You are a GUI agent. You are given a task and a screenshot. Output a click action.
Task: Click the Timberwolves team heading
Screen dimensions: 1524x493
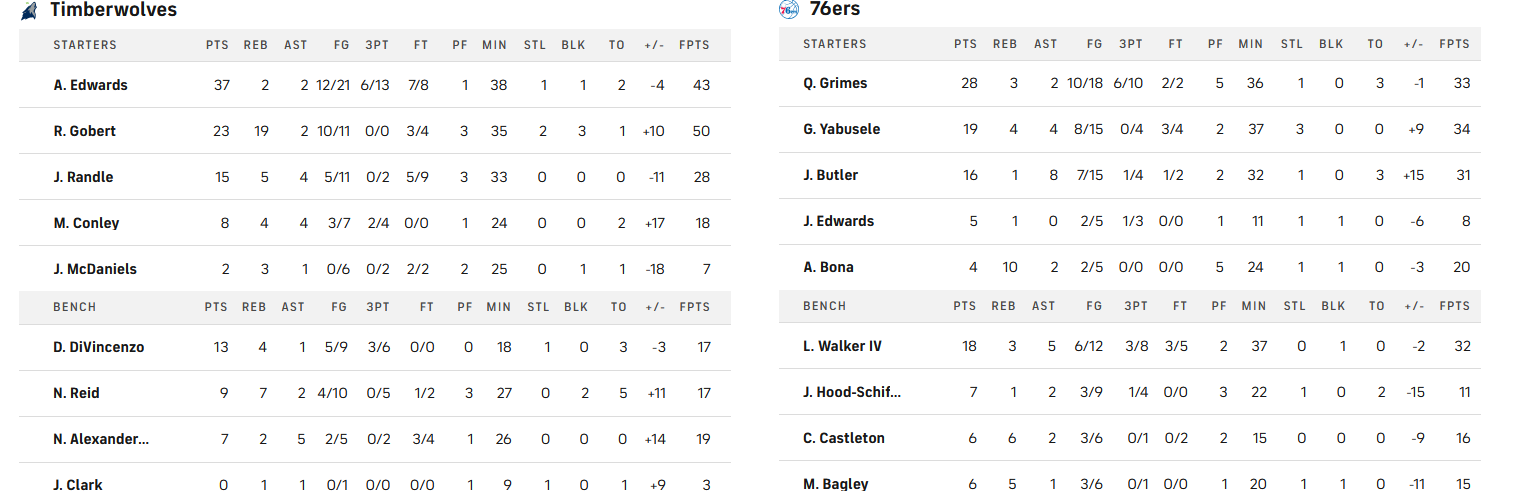pos(113,10)
